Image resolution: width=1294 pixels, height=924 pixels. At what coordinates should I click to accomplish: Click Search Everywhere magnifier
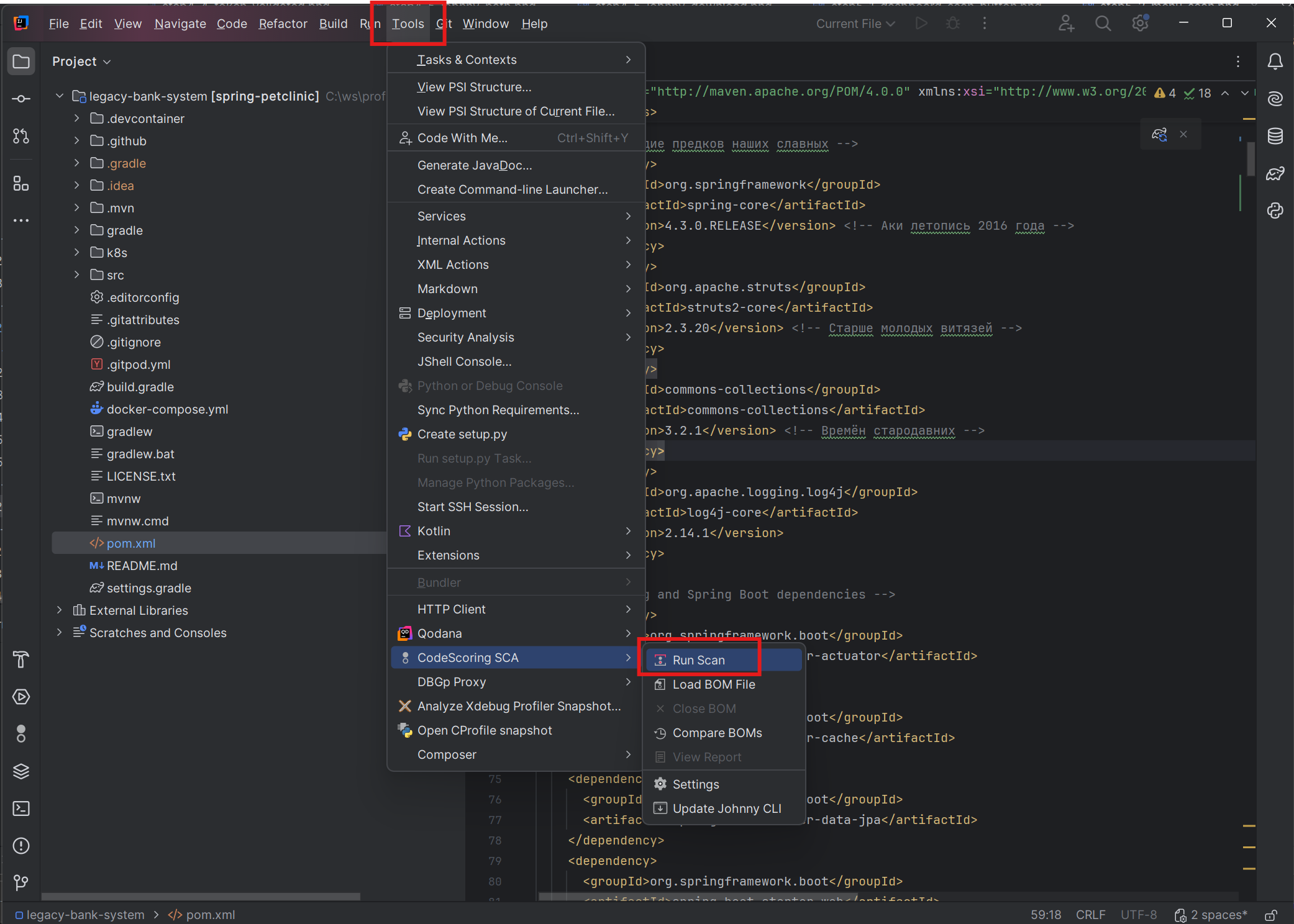[x=1103, y=24]
